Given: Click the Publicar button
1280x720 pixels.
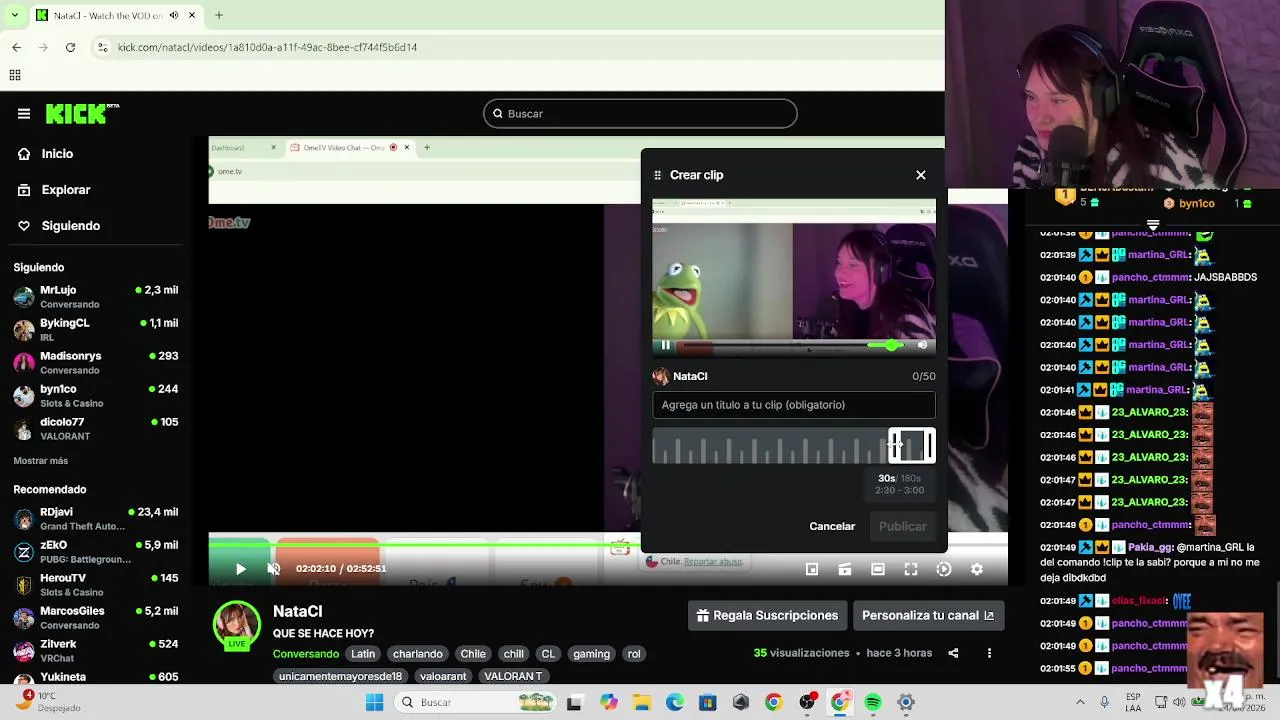Looking at the screenshot, I should point(902,526).
